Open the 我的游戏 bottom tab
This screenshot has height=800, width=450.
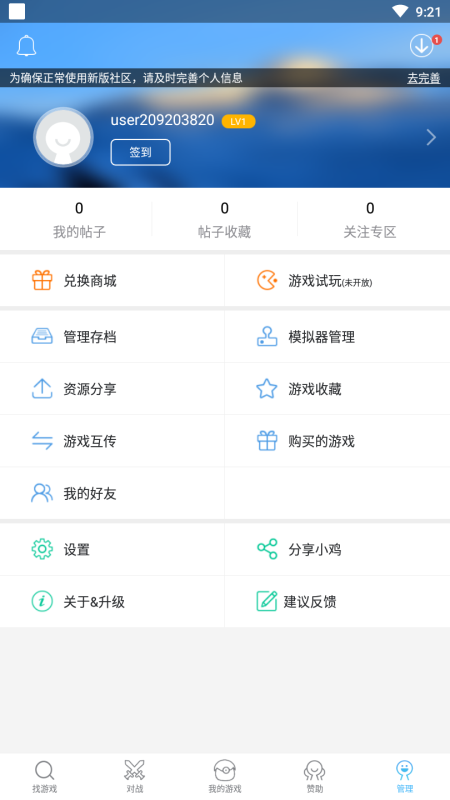click(224, 777)
